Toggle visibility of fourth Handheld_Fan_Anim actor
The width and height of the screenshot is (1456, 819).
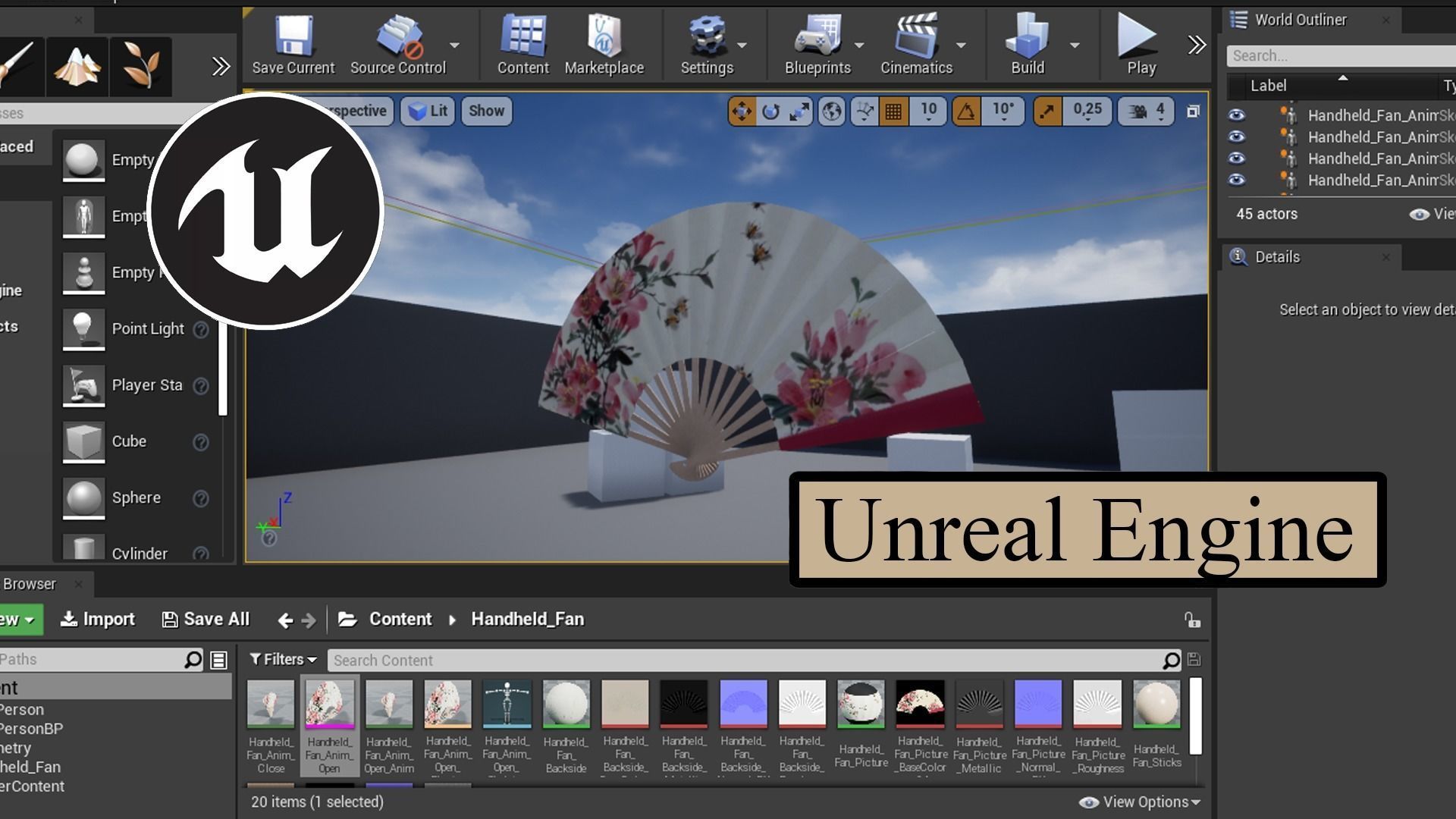[x=1237, y=180]
